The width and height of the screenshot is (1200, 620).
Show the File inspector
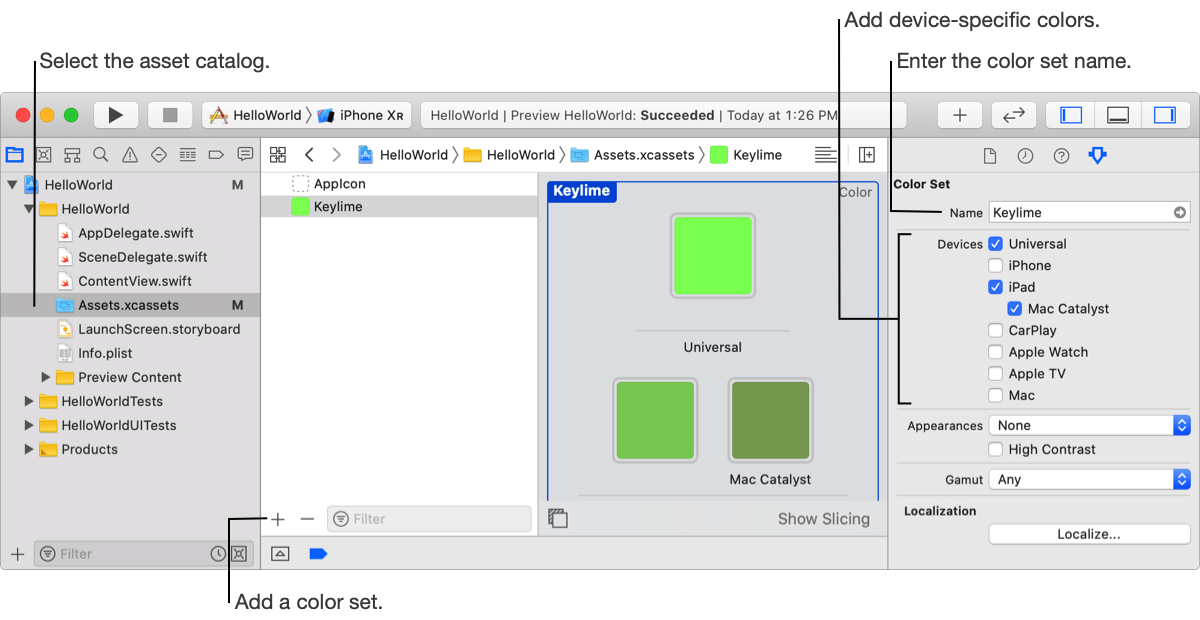click(x=989, y=155)
